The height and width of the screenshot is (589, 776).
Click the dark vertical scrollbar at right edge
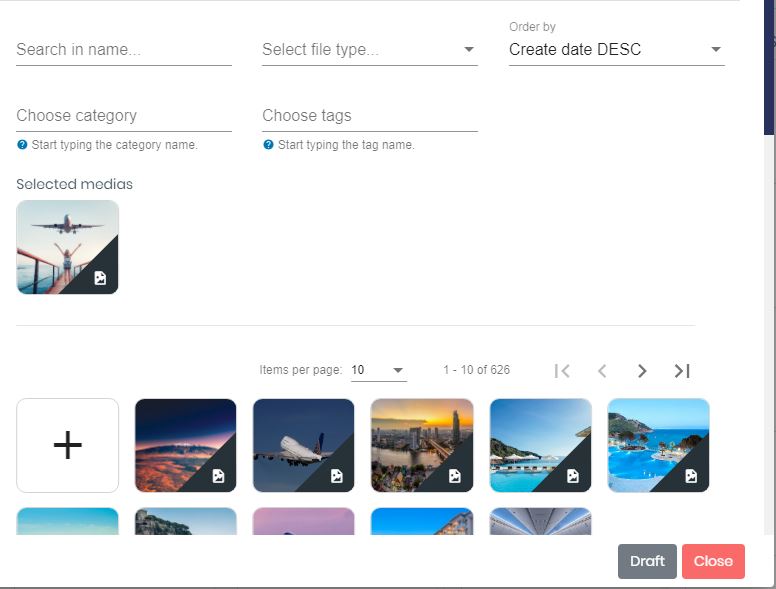[x=769, y=67]
